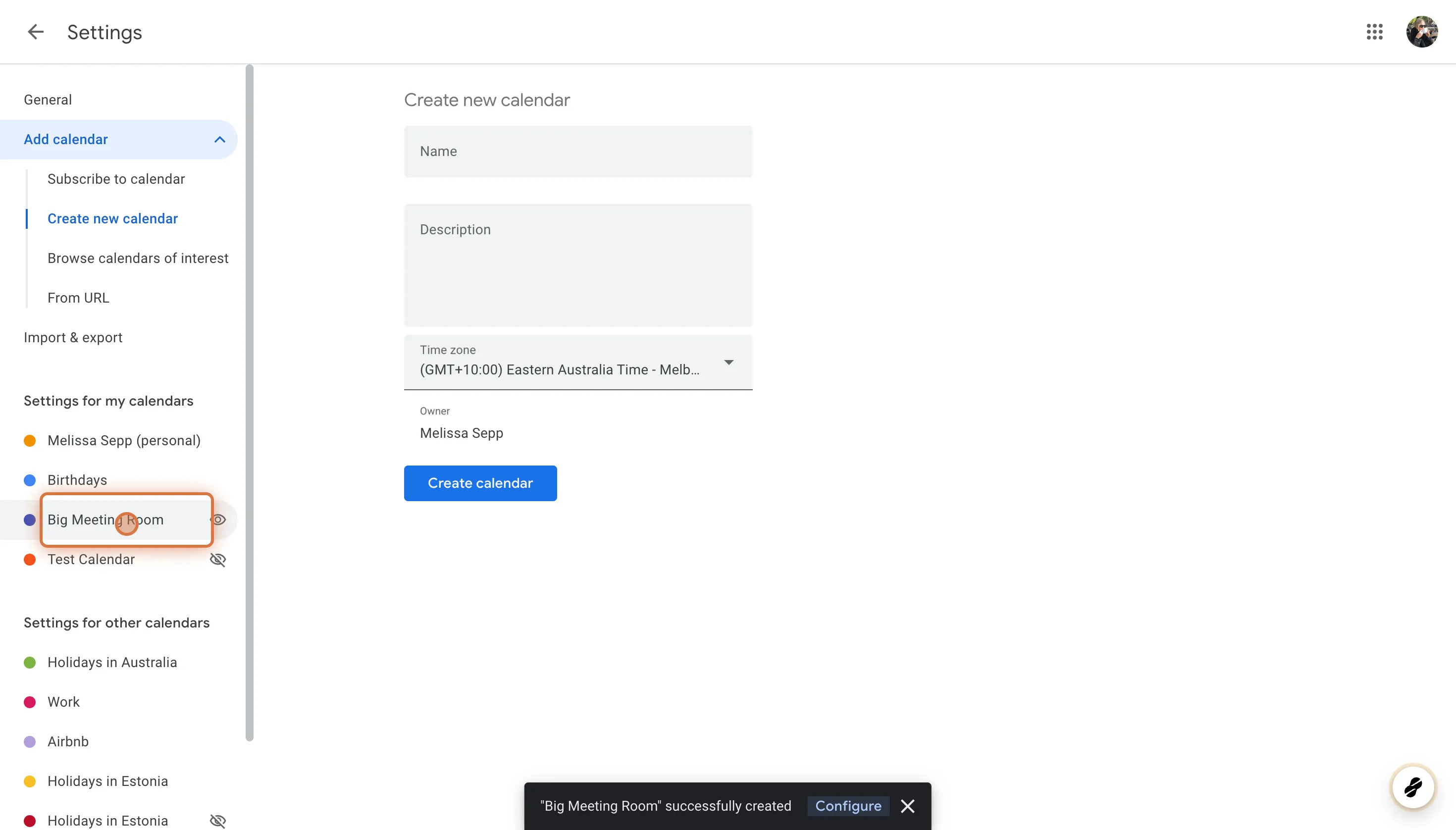Image resolution: width=1456 pixels, height=830 pixels.
Task: Open your account profile menu
Action: [1422, 32]
